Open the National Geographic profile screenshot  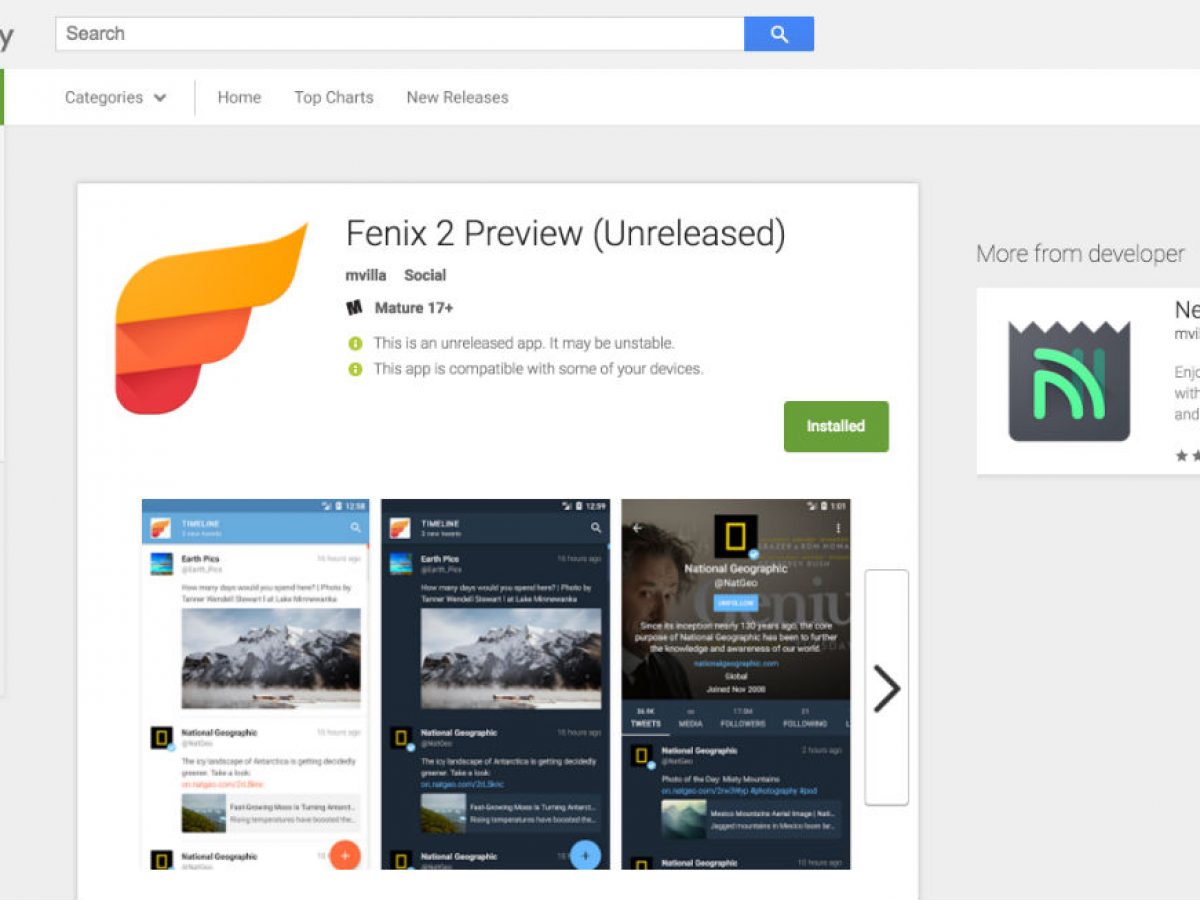tap(736, 684)
